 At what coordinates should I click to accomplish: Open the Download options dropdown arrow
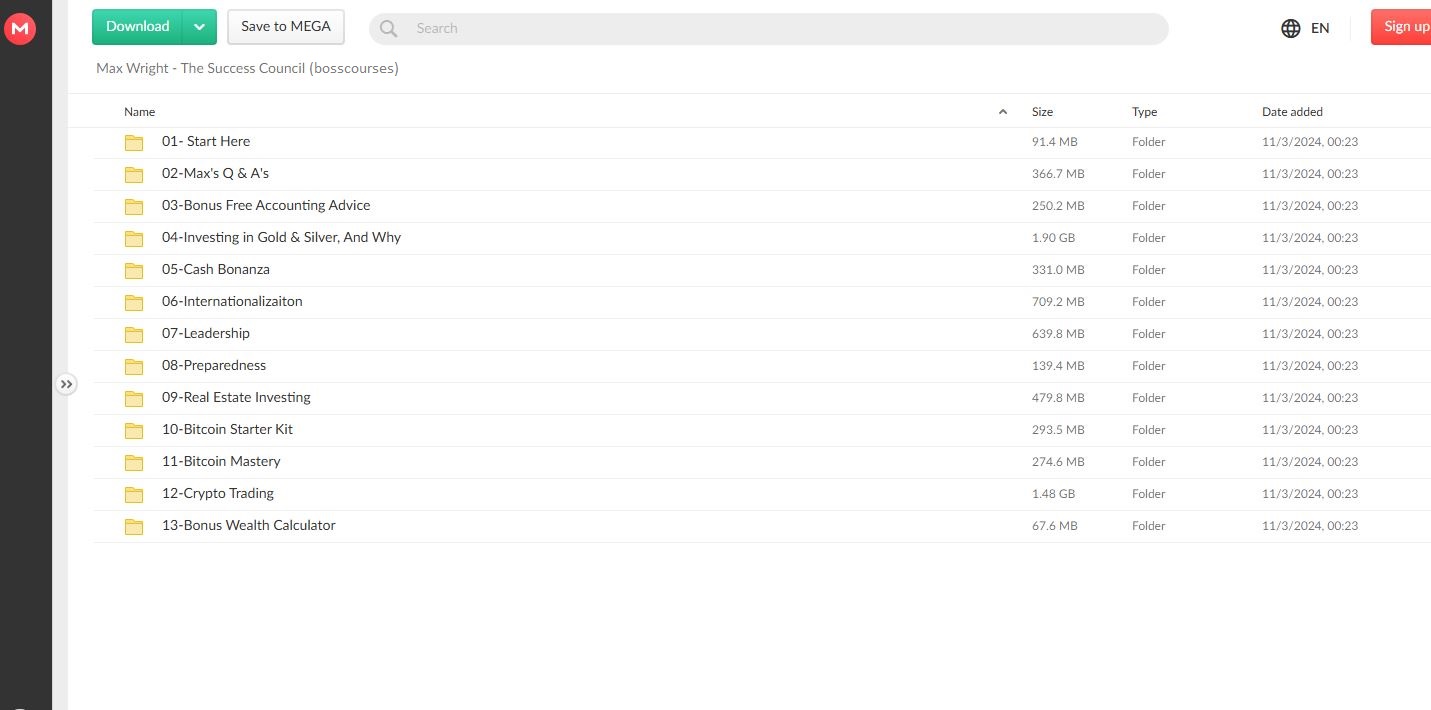(x=199, y=27)
